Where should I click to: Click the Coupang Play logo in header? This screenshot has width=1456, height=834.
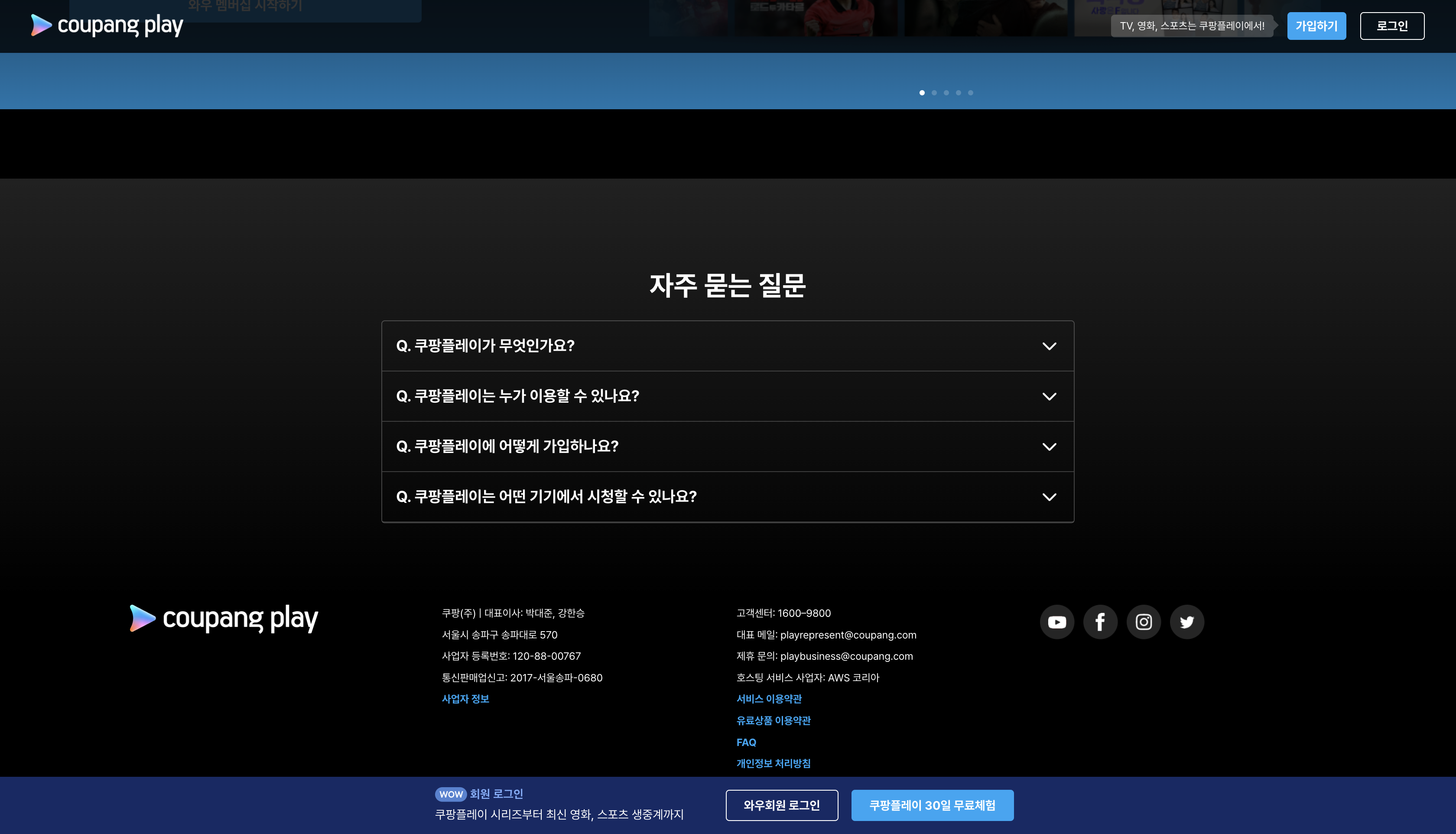[x=107, y=25]
